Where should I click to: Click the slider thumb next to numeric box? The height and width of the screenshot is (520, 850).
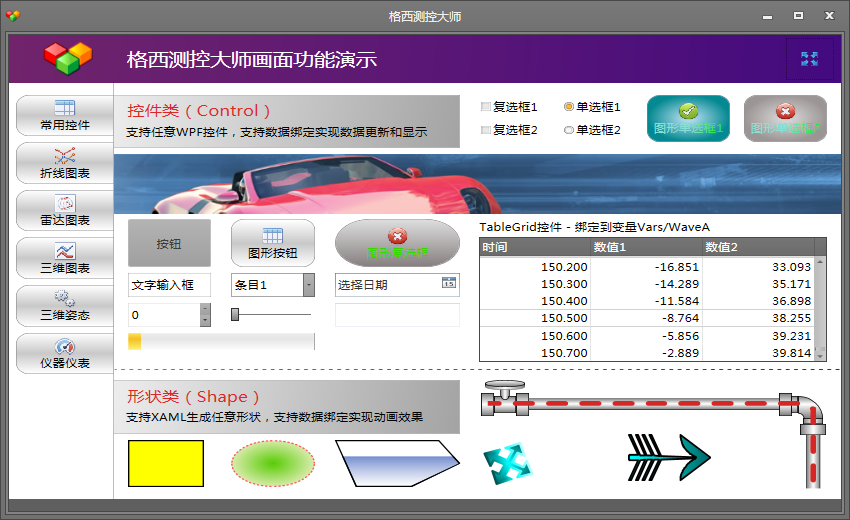tap(235, 315)
